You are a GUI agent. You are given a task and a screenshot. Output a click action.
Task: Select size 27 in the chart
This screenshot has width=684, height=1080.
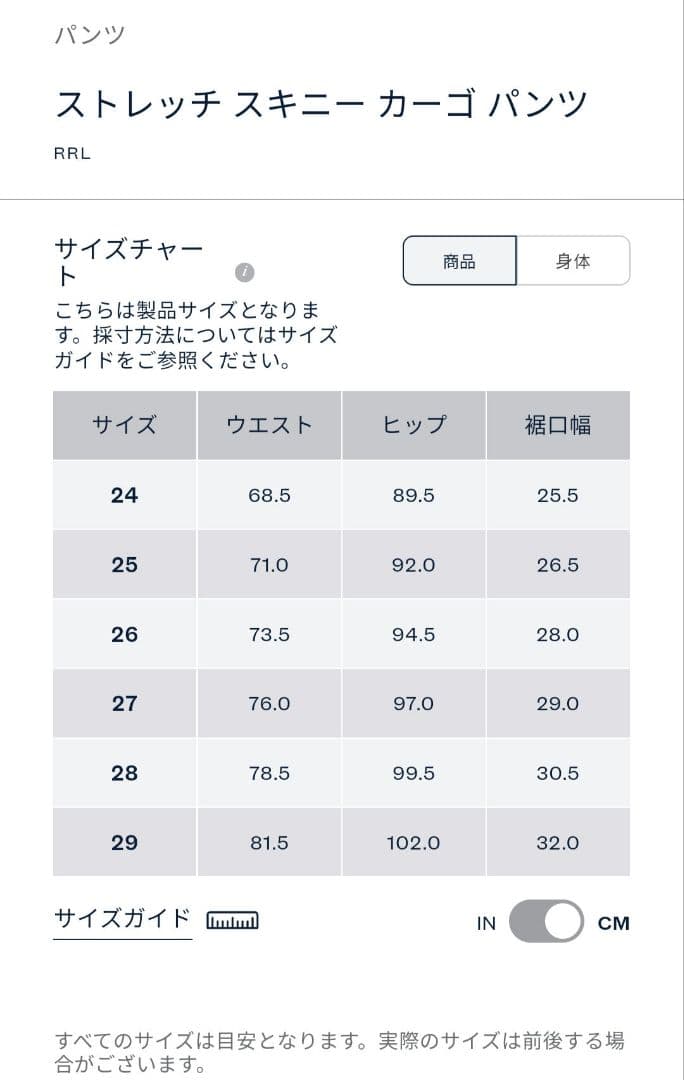click(x=124, y=703)
